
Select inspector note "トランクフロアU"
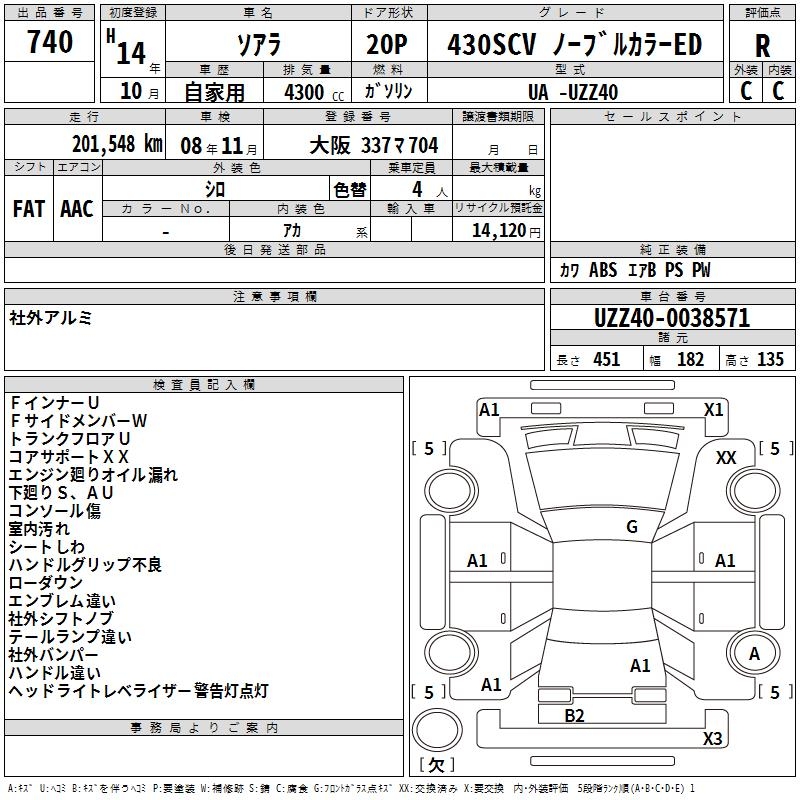69,438
